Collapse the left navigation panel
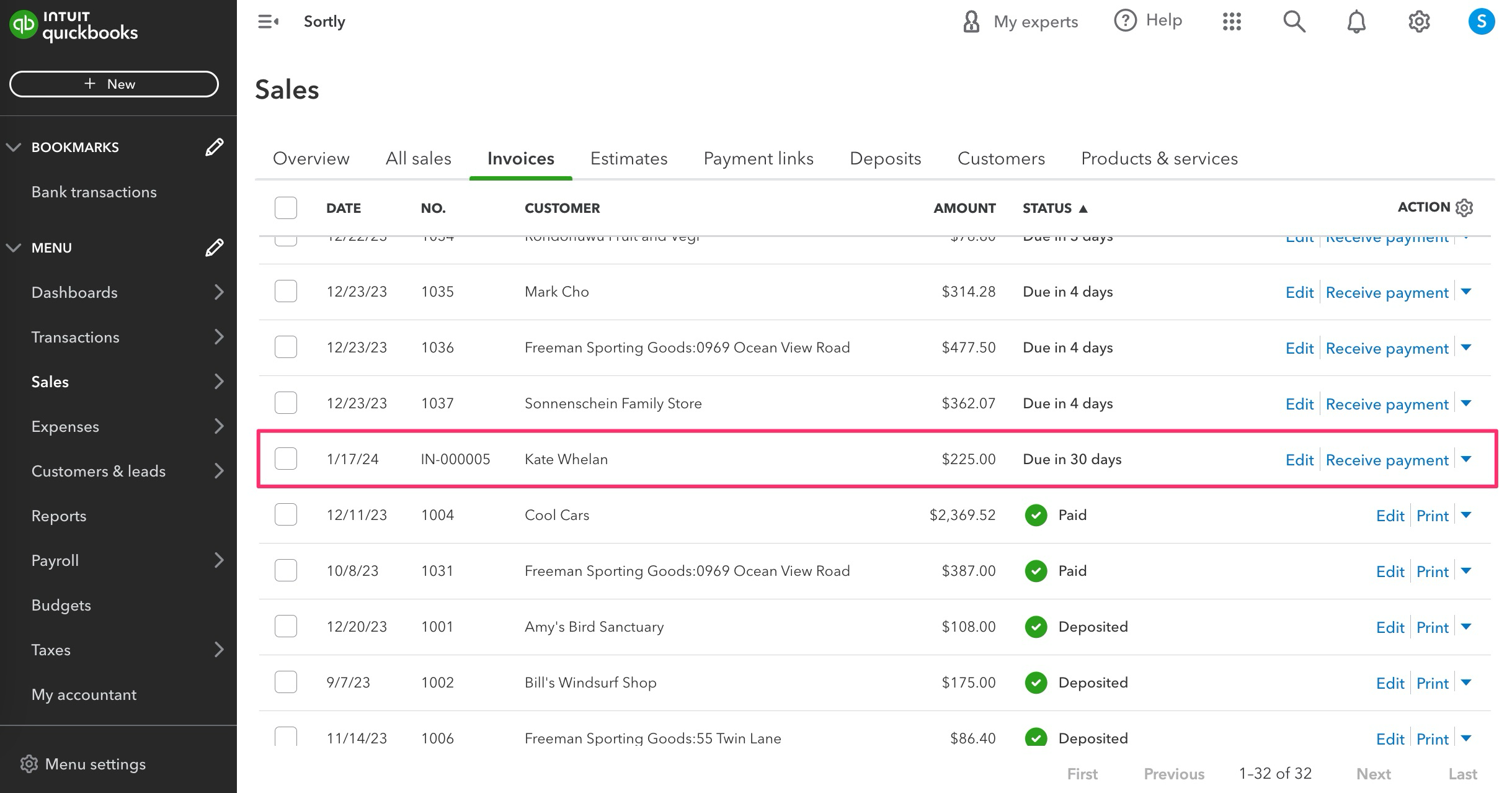Image resolution: width=1512 pixels, height=793 pixels. pos(267,20)
